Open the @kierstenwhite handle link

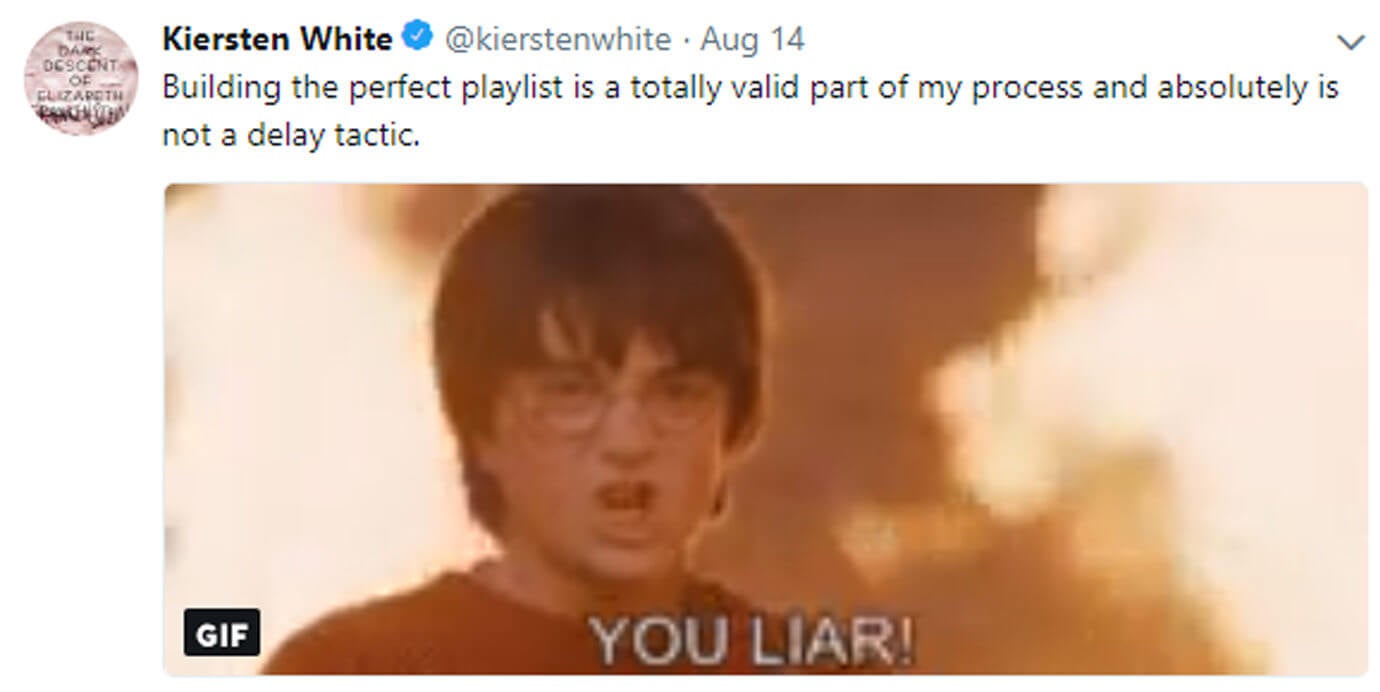557,39
